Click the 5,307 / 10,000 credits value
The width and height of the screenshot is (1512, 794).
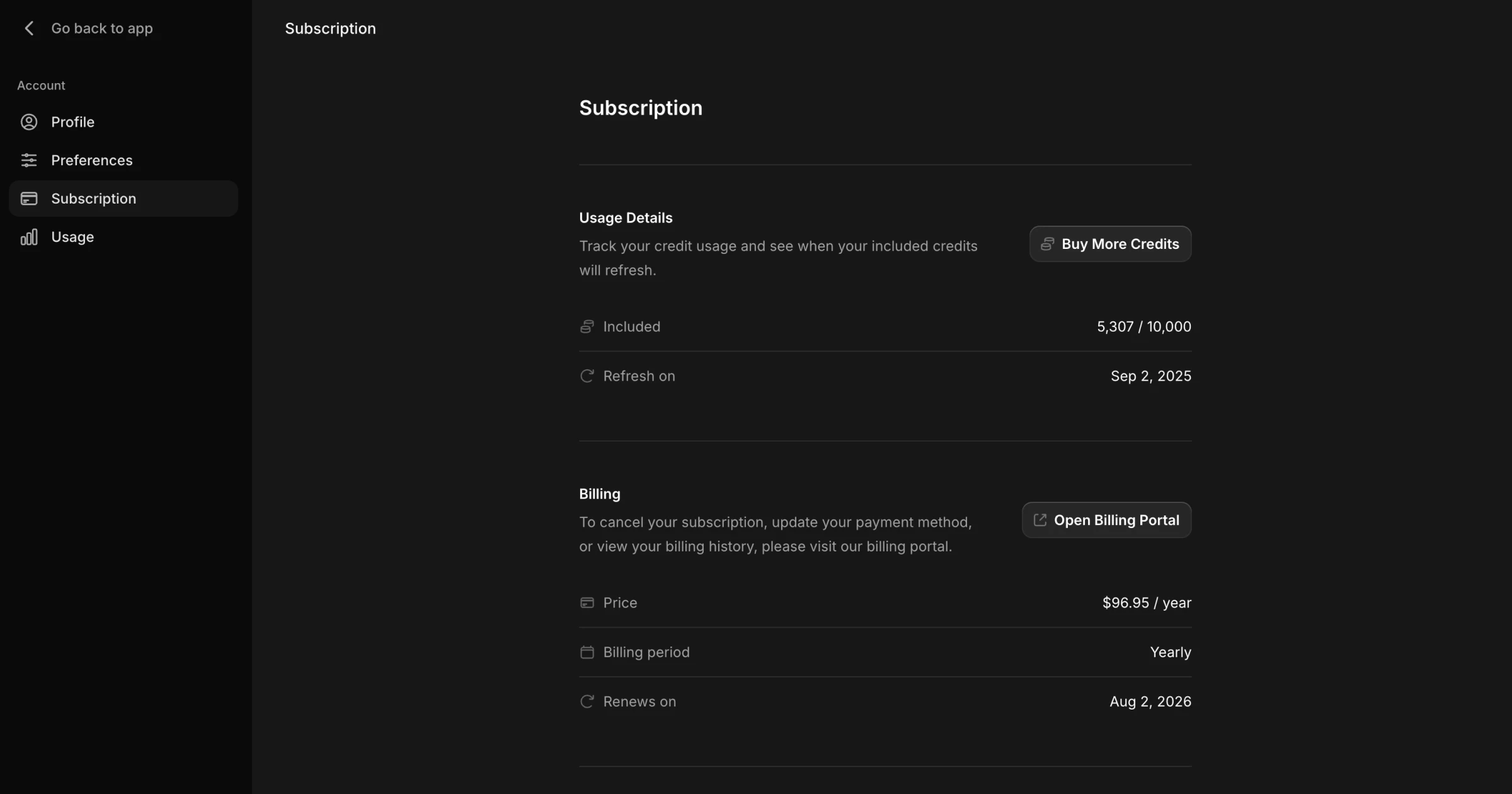[1143, 326]
